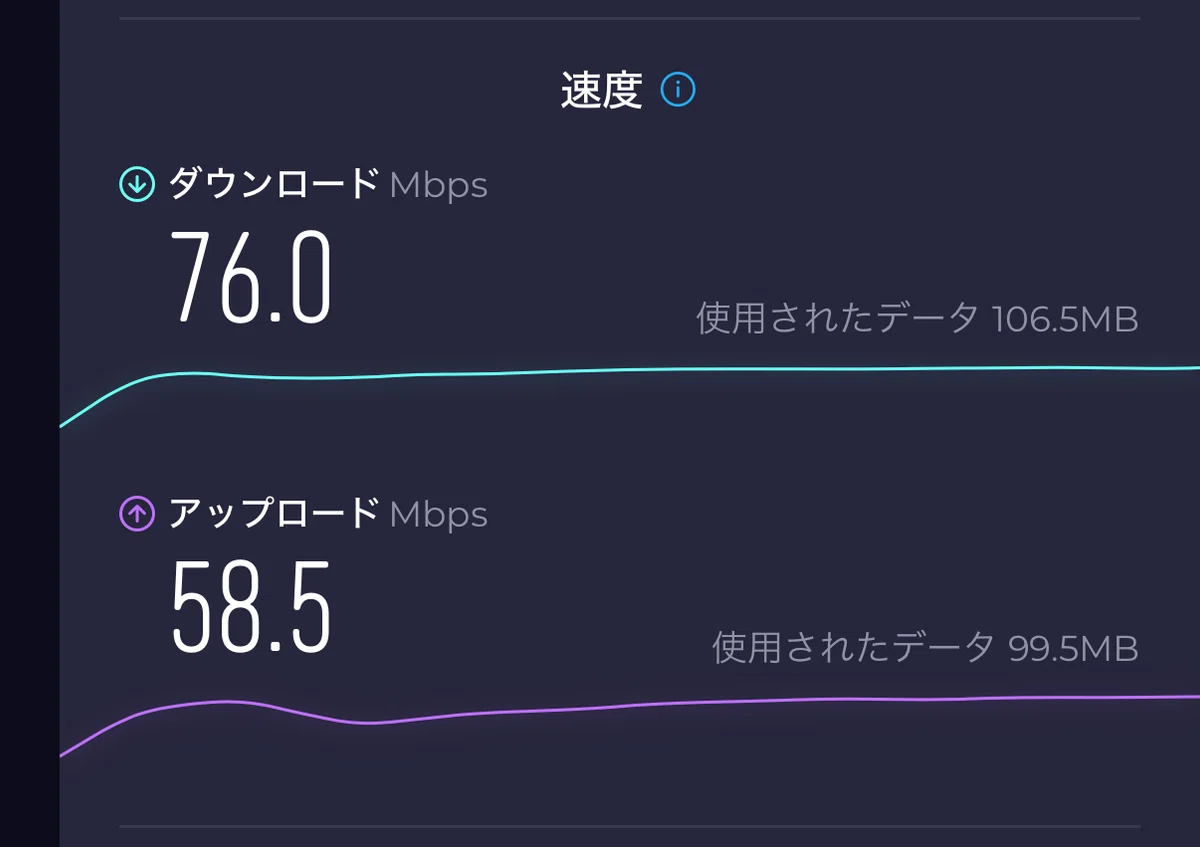Click the 99.5MB data amount

[1073, 649]
